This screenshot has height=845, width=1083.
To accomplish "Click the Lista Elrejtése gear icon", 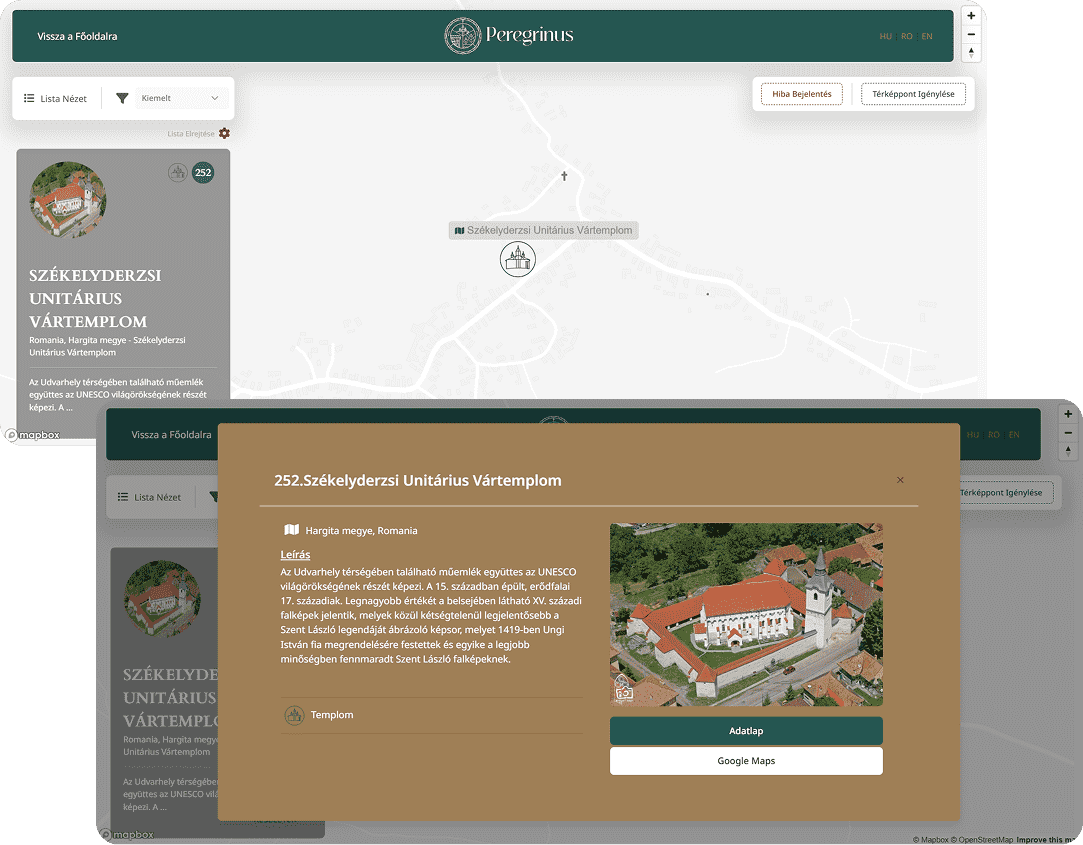I will (224, 133).
